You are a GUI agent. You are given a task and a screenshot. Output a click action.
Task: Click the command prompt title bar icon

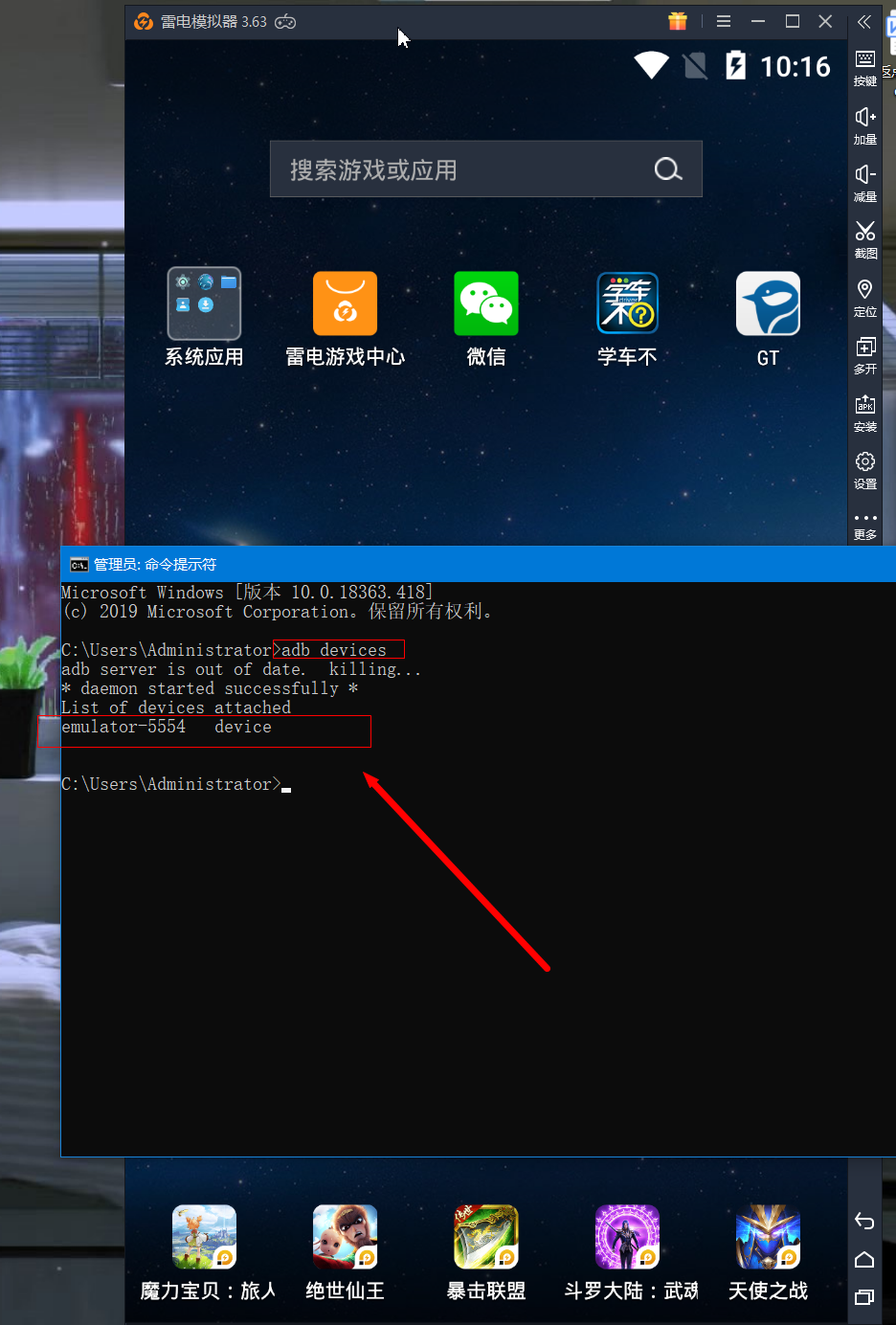pos(78,565)
